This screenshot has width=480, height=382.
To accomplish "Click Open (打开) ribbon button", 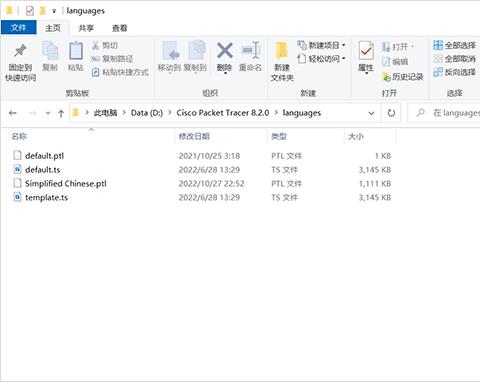I will click(398, 47).
